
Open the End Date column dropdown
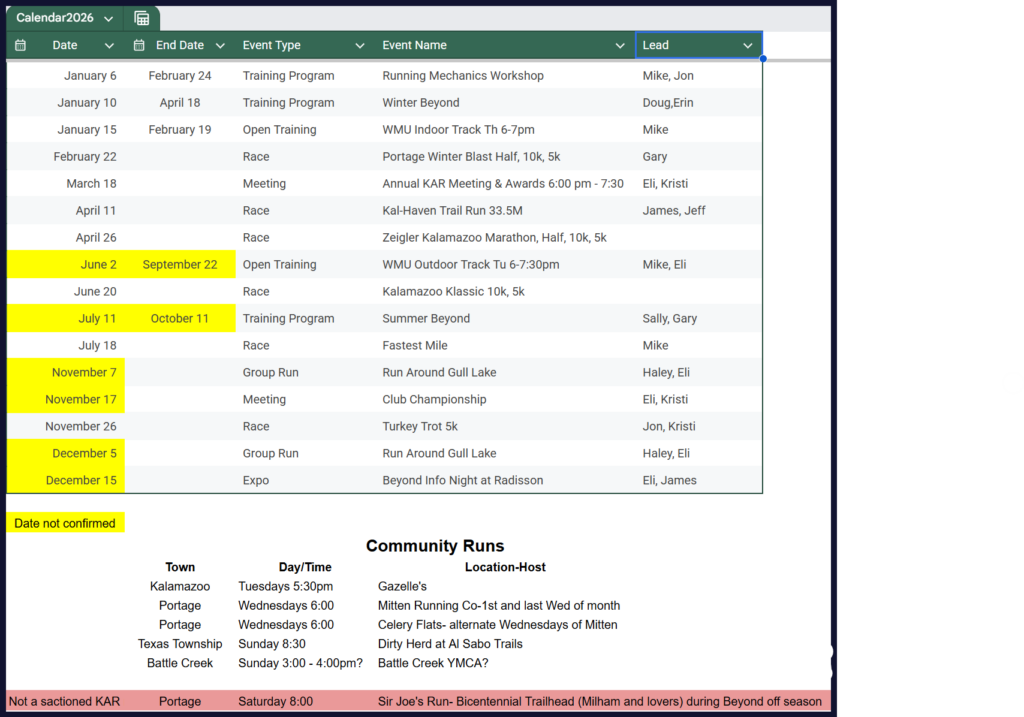click(220, 45)
